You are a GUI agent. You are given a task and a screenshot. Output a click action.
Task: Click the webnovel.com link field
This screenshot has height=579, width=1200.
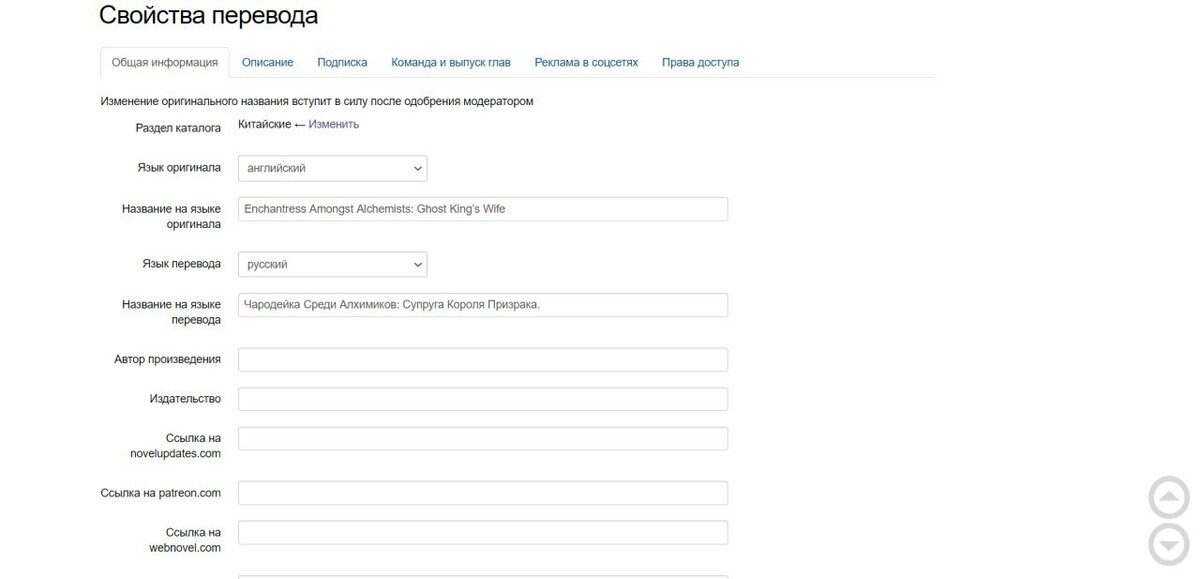tap(483, 532)
